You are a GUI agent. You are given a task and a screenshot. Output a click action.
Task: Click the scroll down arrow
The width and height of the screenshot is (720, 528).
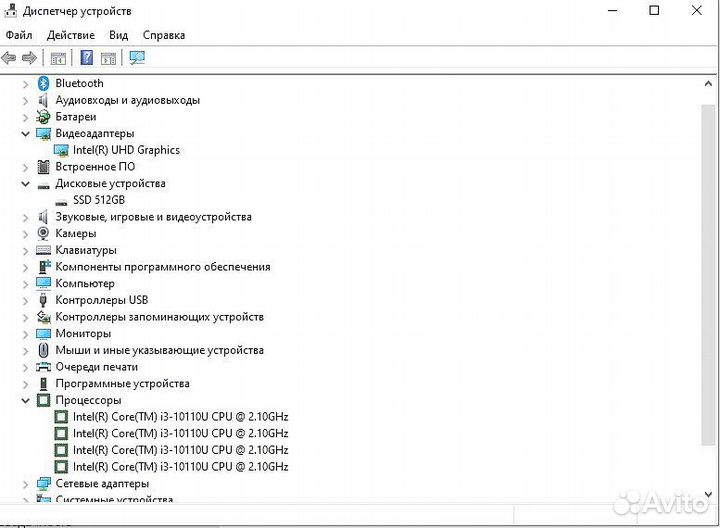click(x=708, y=494)
